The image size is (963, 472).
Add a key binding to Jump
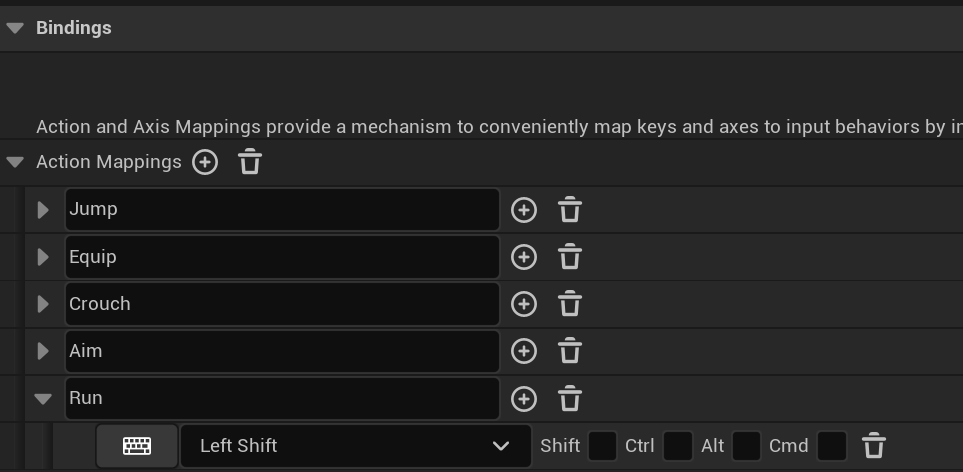click(524, 210)
